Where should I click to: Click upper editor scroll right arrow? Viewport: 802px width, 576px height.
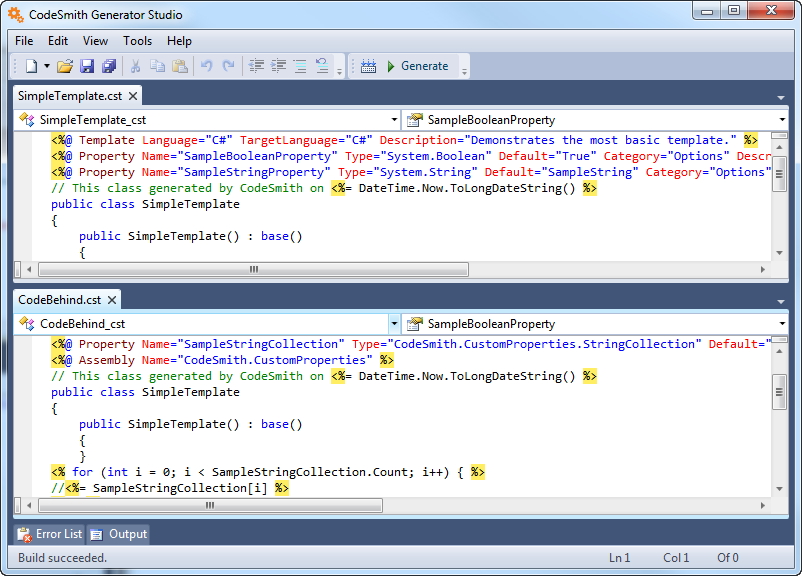pos(763,269)
